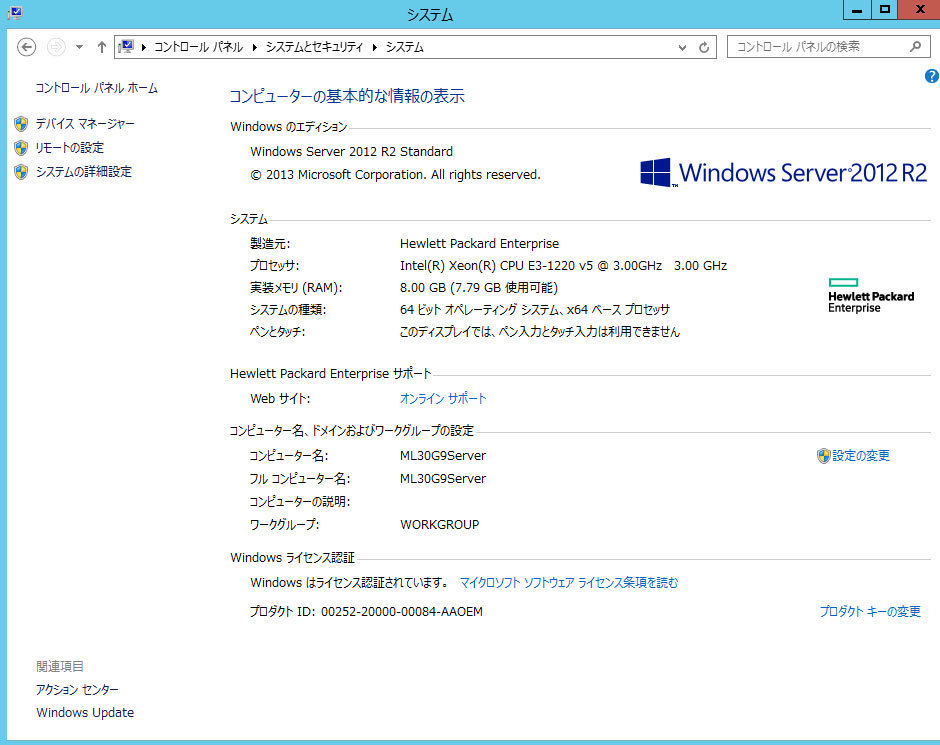Click 設定の変更 link
This screenshot has height=745, width=940.
[861, 456]
